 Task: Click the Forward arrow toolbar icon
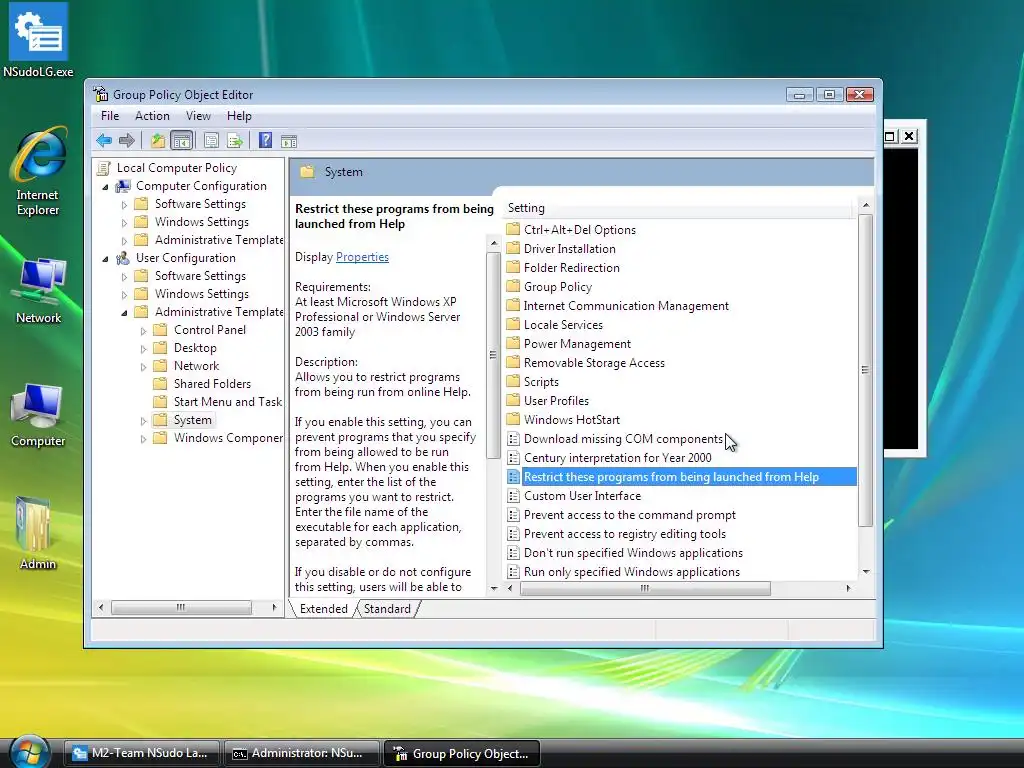coord(127,140)
